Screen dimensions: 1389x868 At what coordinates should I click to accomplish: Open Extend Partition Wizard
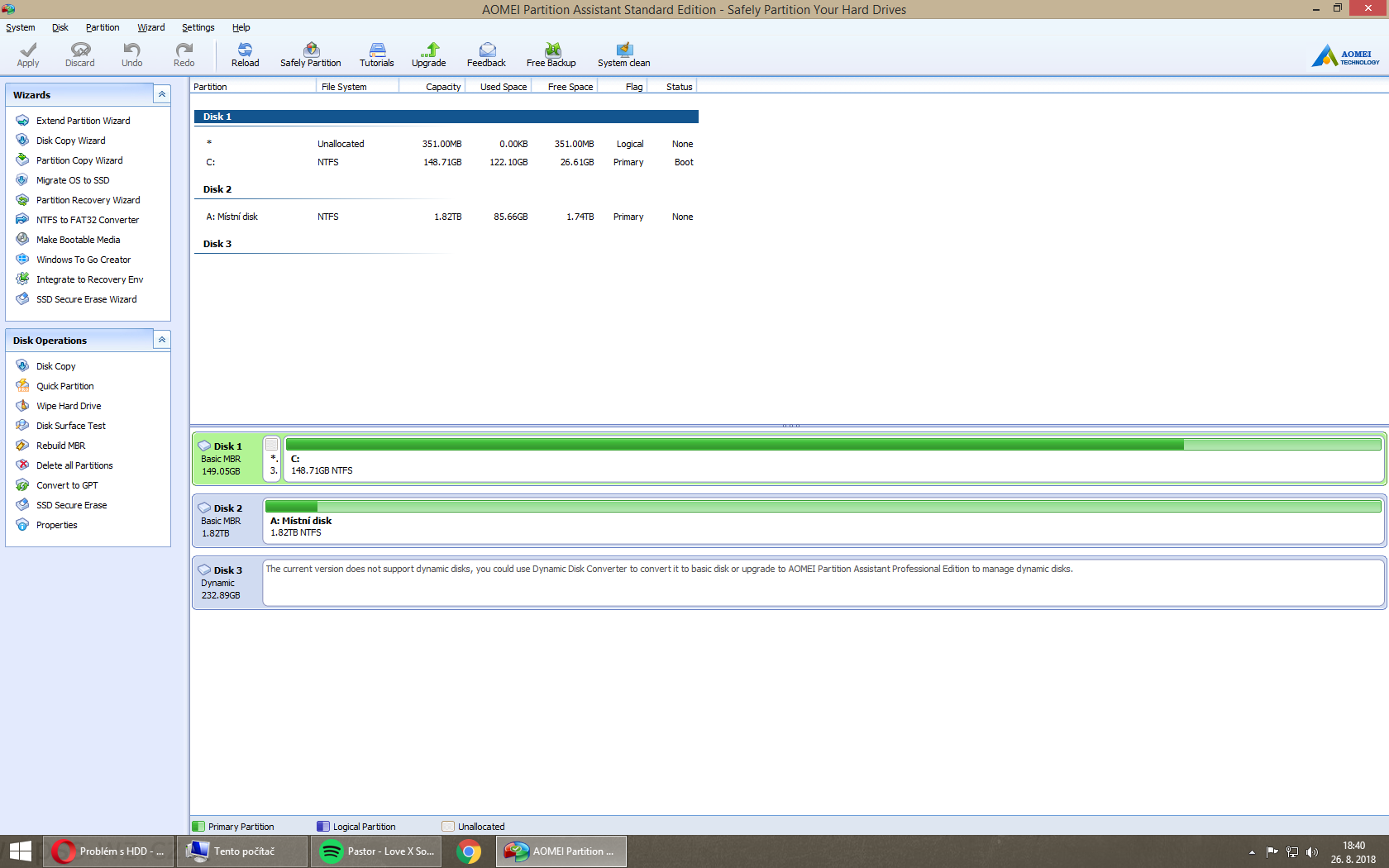point(83,121)
